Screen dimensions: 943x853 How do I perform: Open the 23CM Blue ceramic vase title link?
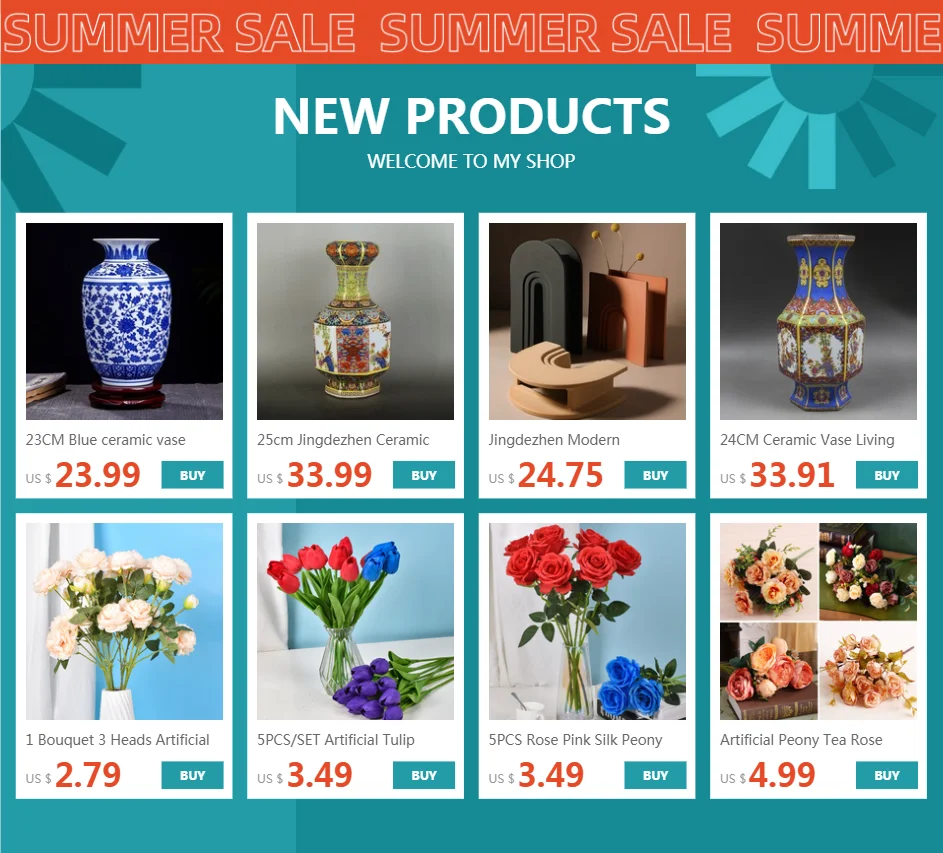click(106, 440)
